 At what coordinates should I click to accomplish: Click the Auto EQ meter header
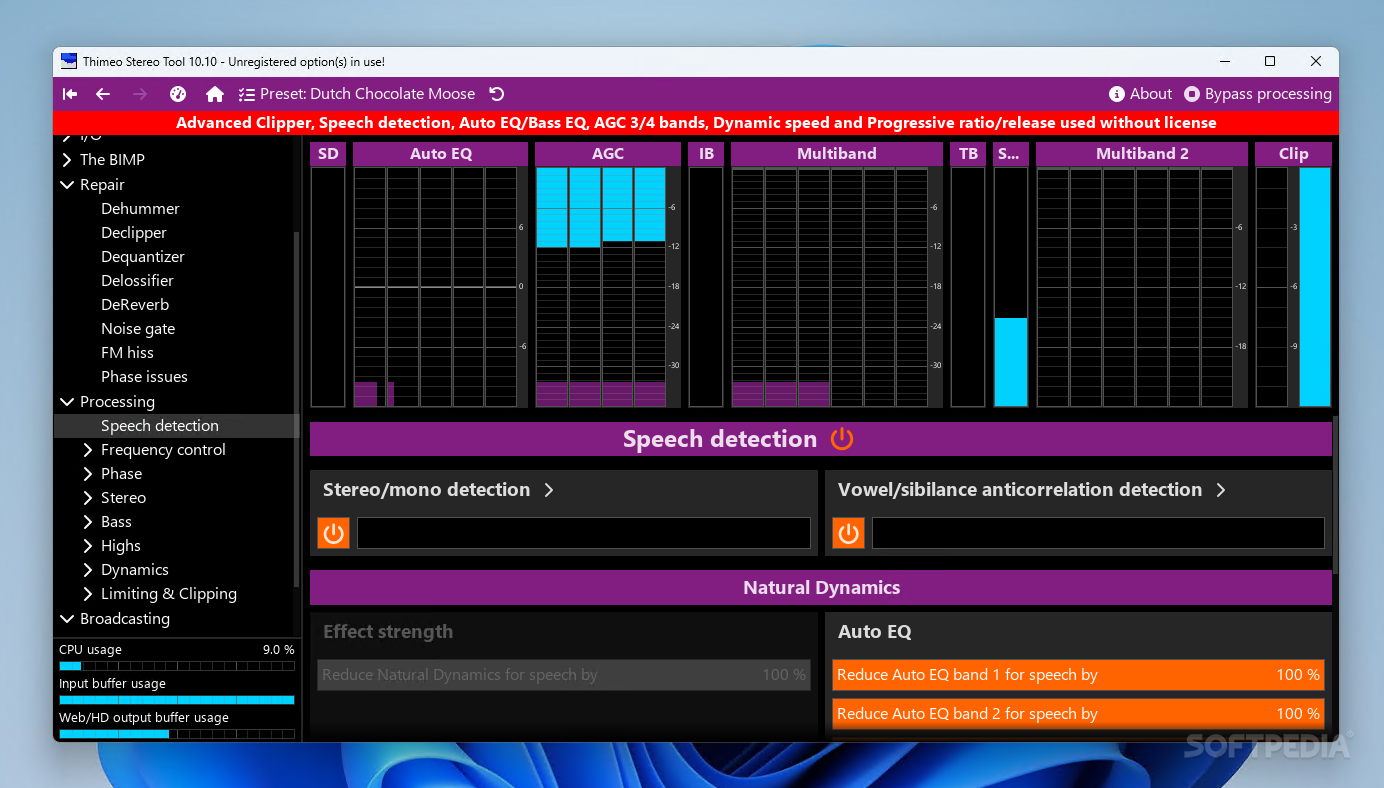tap(441, 154)
